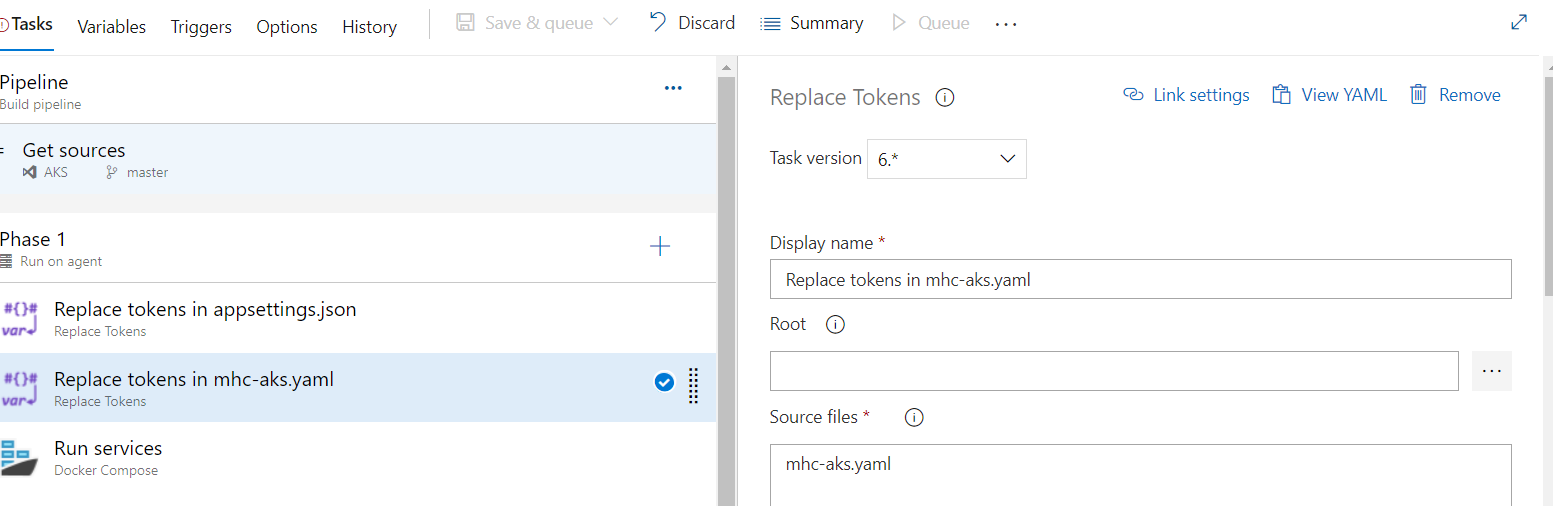Screen dimensions: 1553x506
Task: Discard pipeline changes
Action: click(692, 22)
